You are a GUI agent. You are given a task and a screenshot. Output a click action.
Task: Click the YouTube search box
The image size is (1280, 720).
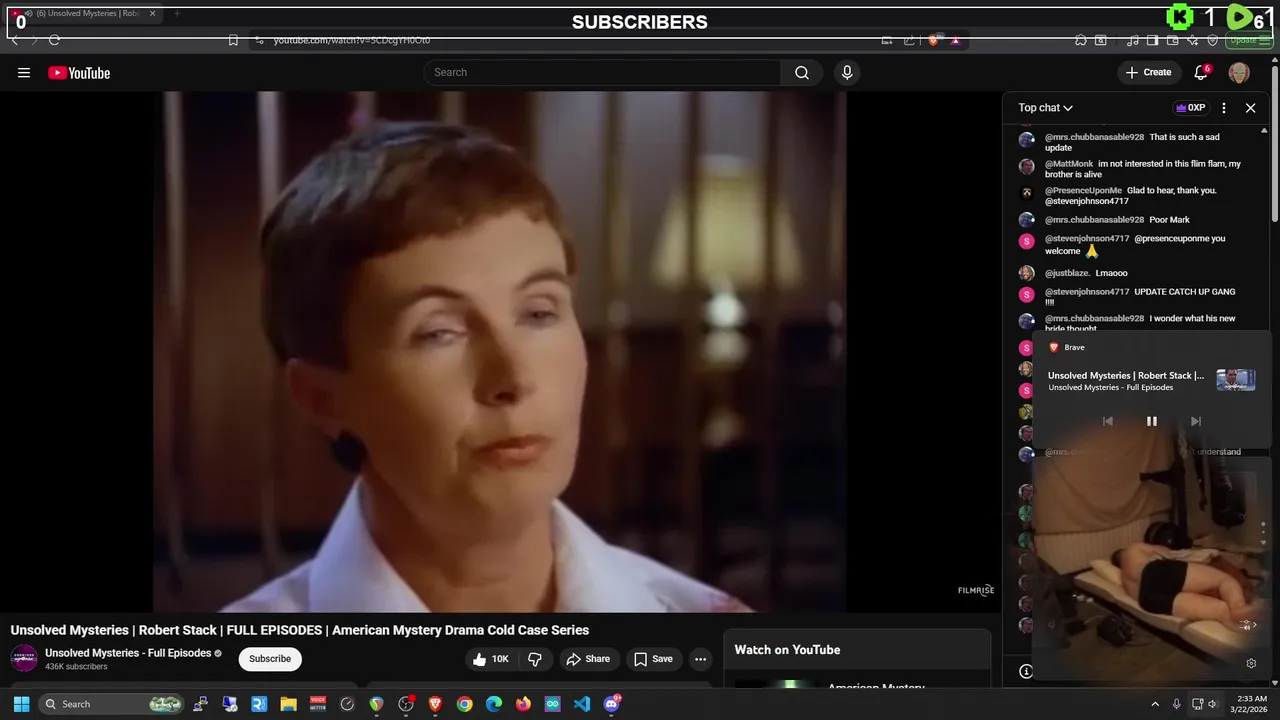pyautogui.click(x=602, y=72)
